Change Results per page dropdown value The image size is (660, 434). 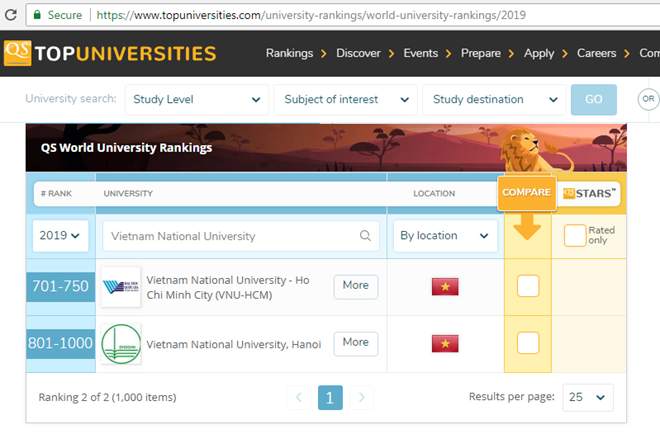click(x=587, y=397)
